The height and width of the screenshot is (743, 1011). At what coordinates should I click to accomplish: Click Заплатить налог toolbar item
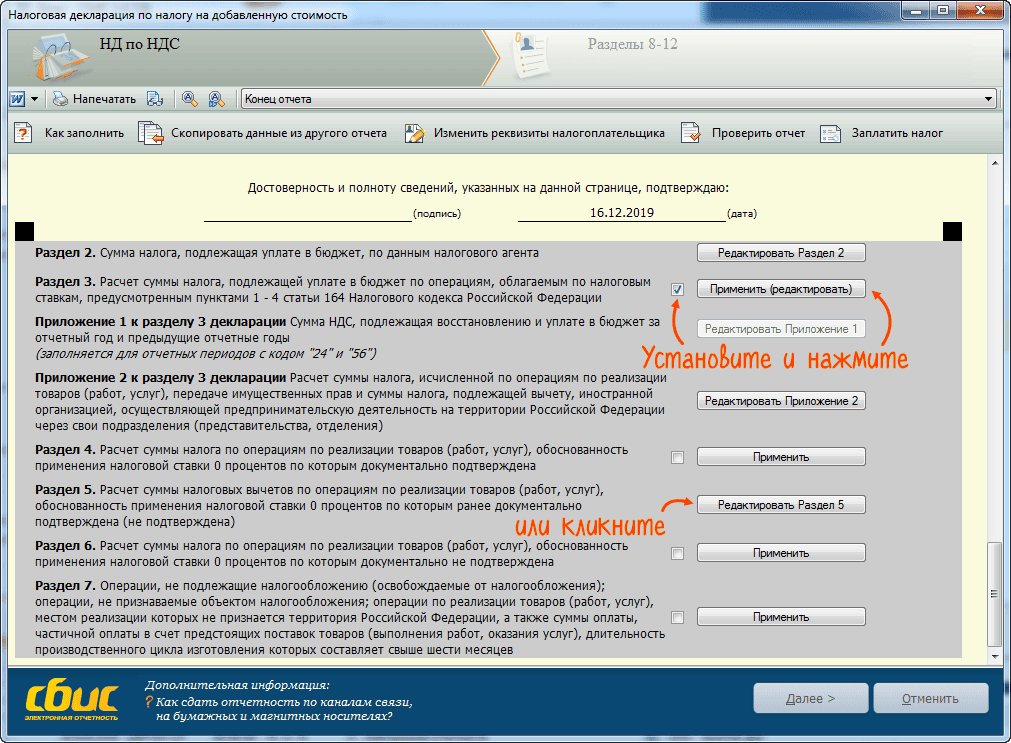coord(881,133)
